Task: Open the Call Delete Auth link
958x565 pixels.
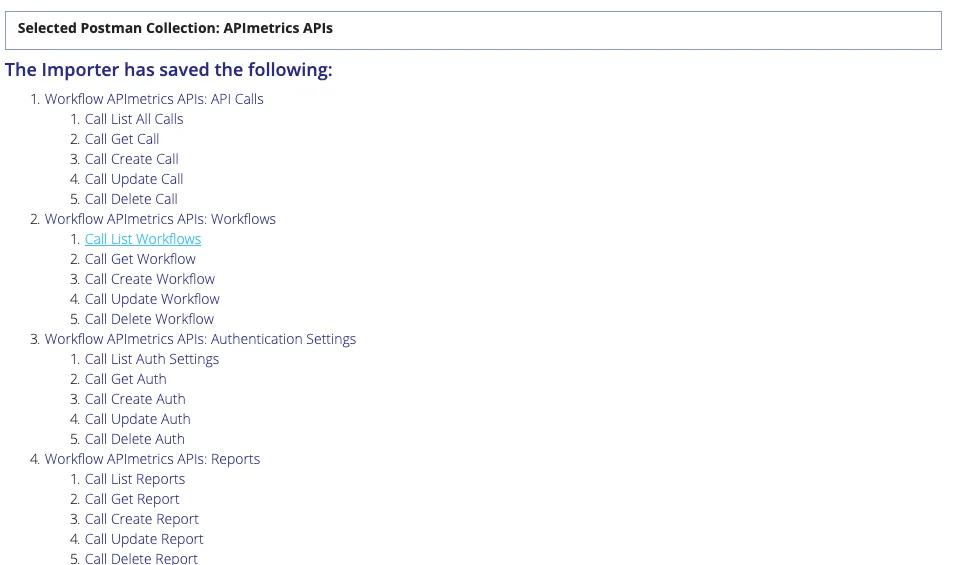Action: (134, 439)
